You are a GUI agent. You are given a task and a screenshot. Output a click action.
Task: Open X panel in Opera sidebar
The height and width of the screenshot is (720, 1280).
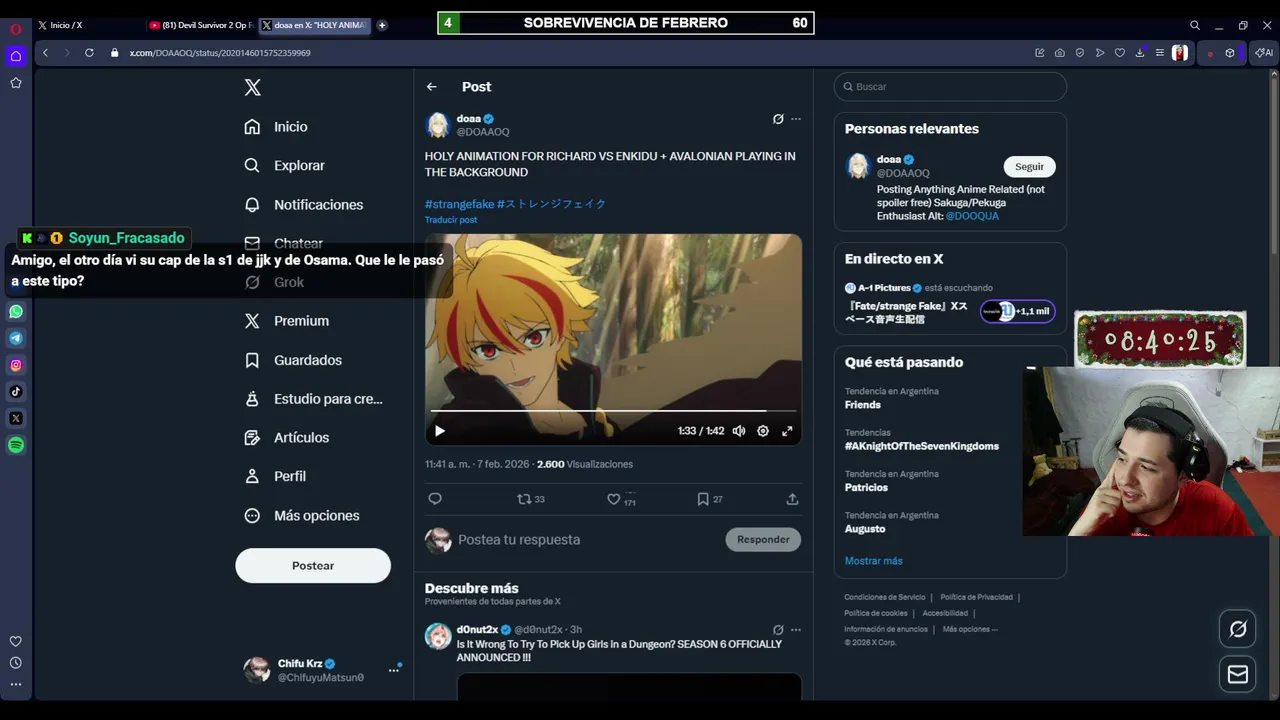tap(16, 418)
